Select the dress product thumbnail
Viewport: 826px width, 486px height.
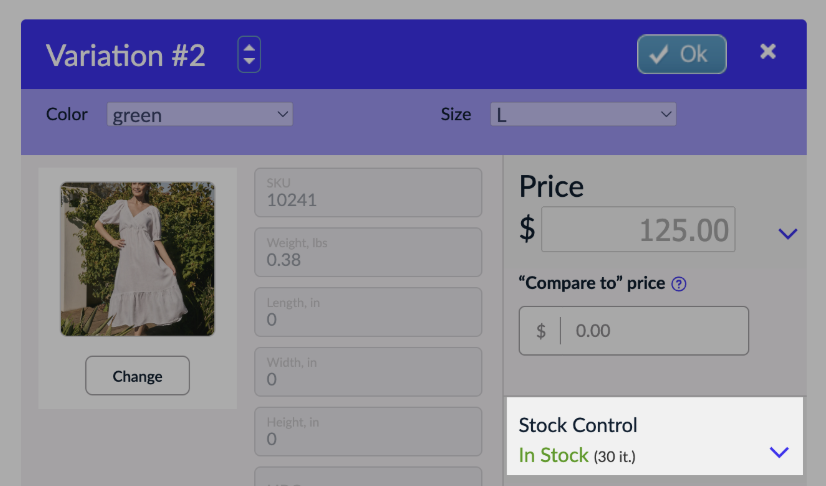(137, 259)
